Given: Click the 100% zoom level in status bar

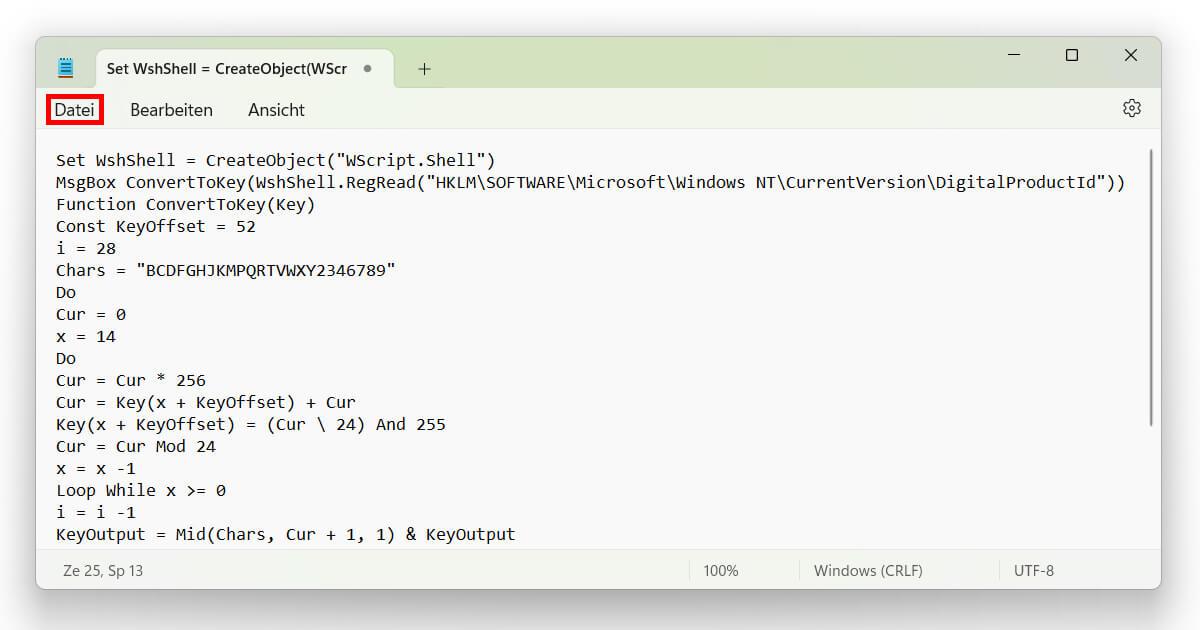Looking at the screenshot, I should click(x=720, y=571).
